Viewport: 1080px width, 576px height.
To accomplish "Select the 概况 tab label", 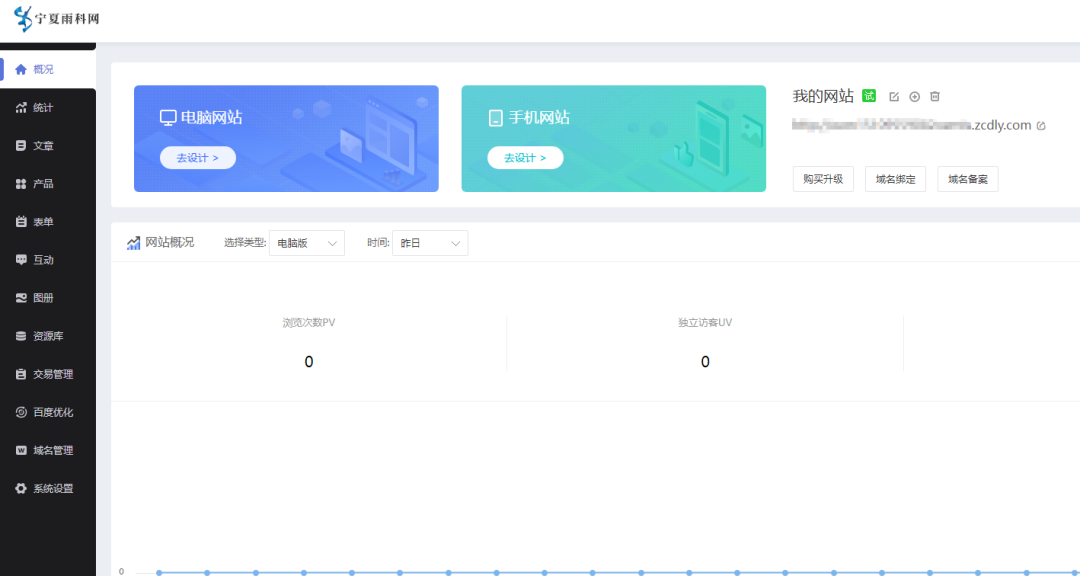I will [x=43, y=70].
